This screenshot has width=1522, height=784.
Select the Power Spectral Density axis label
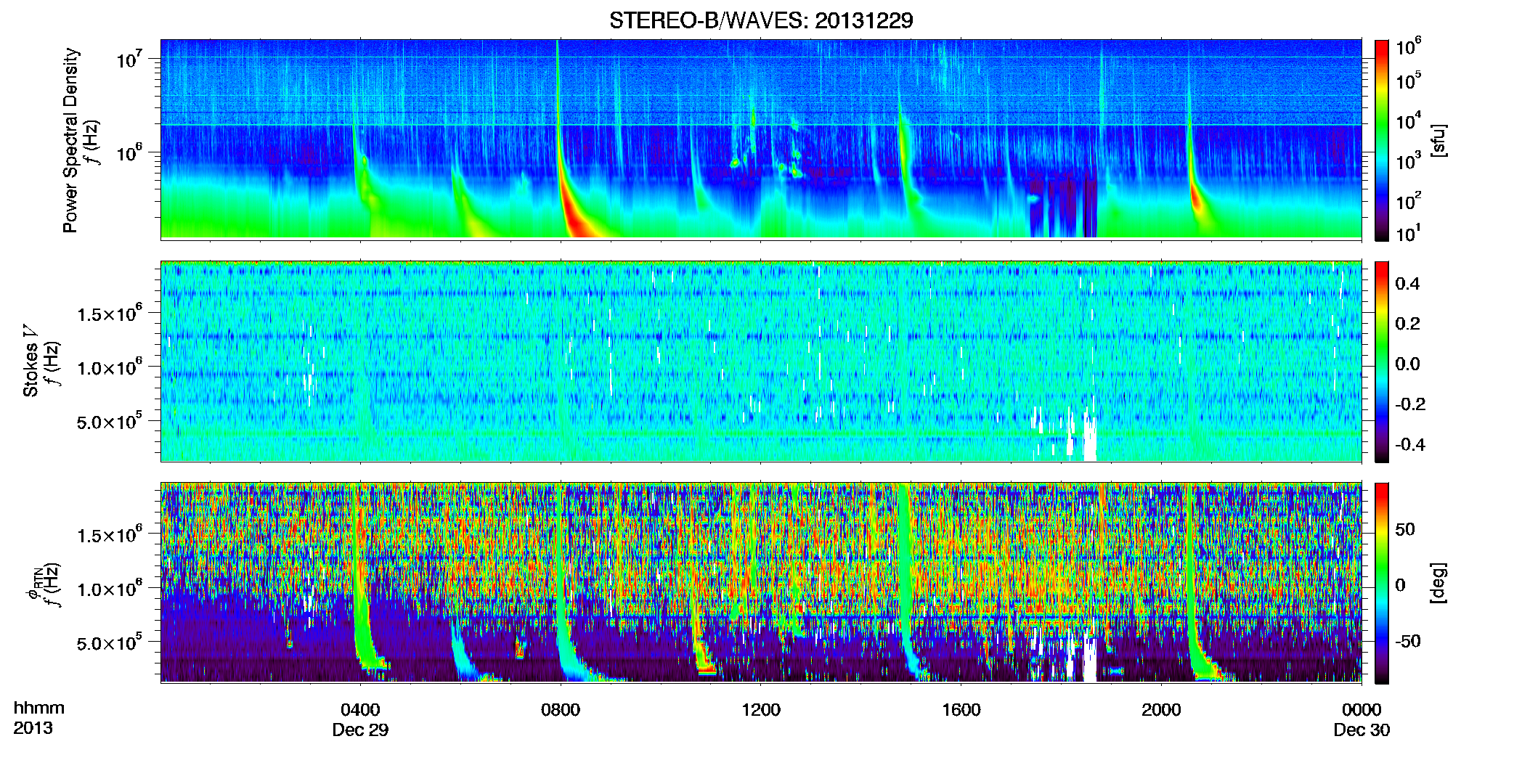[x=71, y=140]
